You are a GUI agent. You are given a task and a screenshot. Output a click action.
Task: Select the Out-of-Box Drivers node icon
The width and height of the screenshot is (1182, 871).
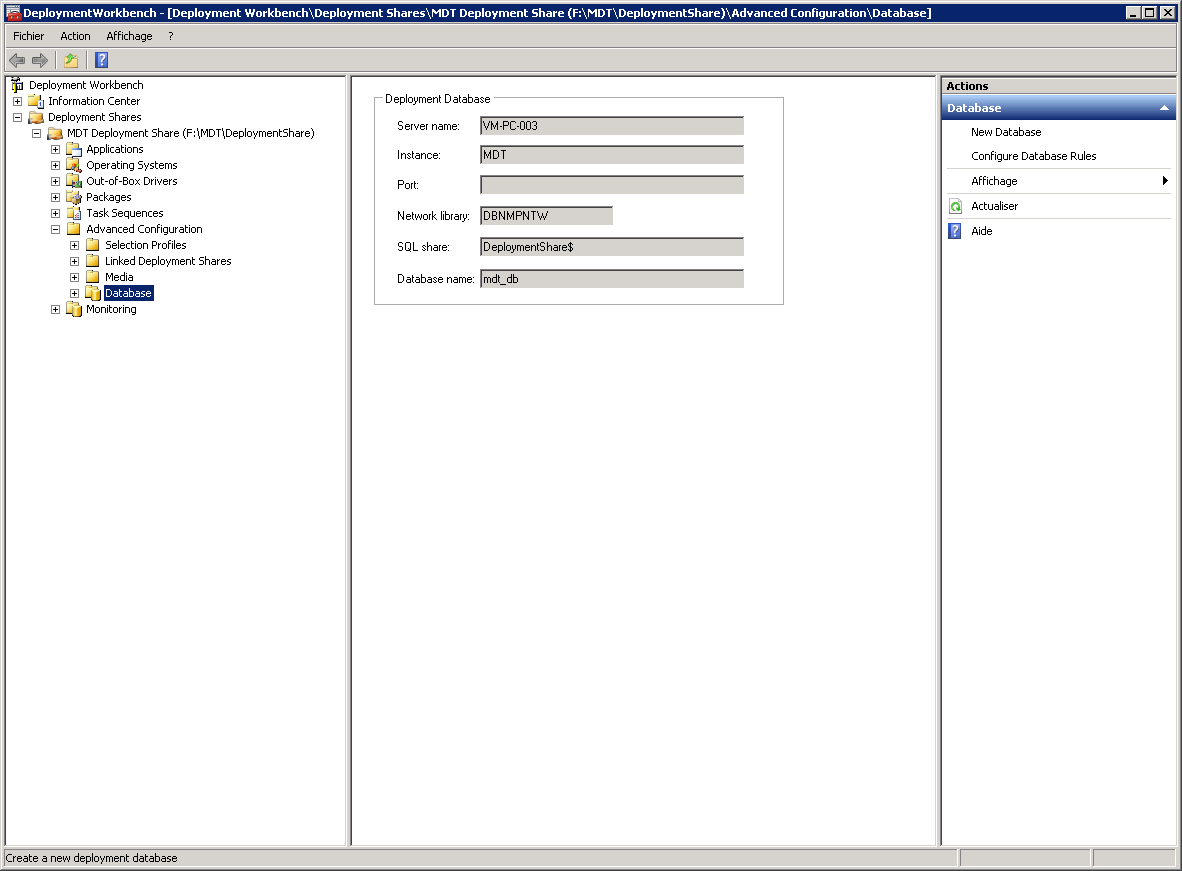click(x=74, y=181)
